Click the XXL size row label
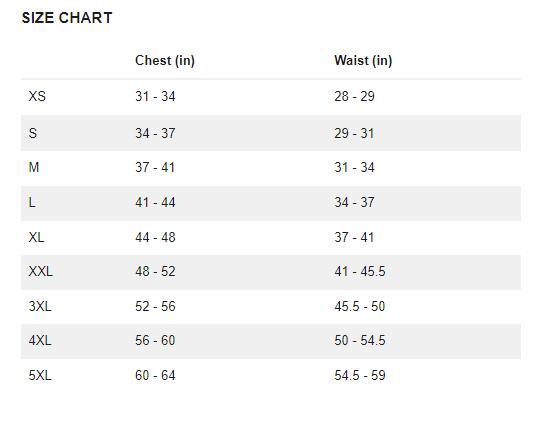This screenshot has height=438, width=557. tap(40, 271)
